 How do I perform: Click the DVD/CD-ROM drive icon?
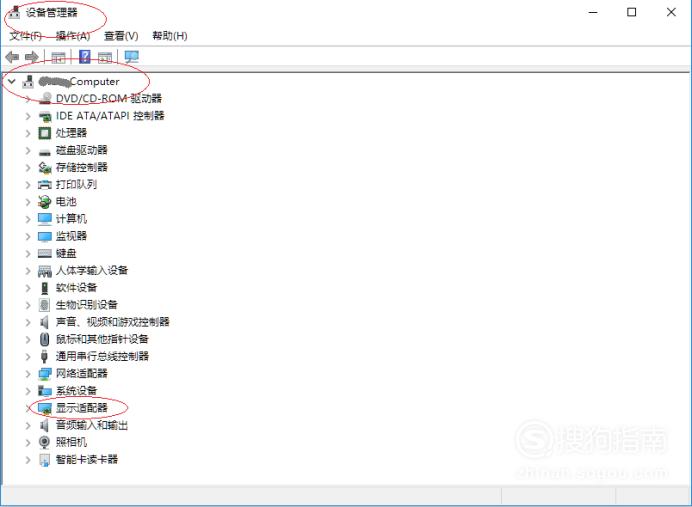[x=45, y=98]
